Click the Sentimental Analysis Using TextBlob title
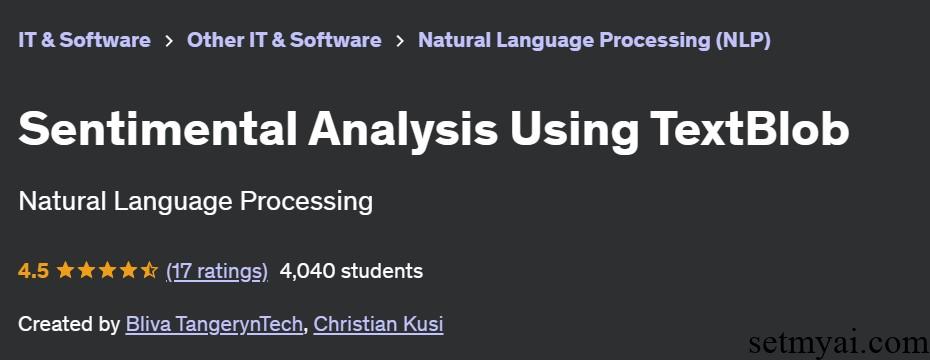This screenshot has height=360, width=930. coord(434,130)
